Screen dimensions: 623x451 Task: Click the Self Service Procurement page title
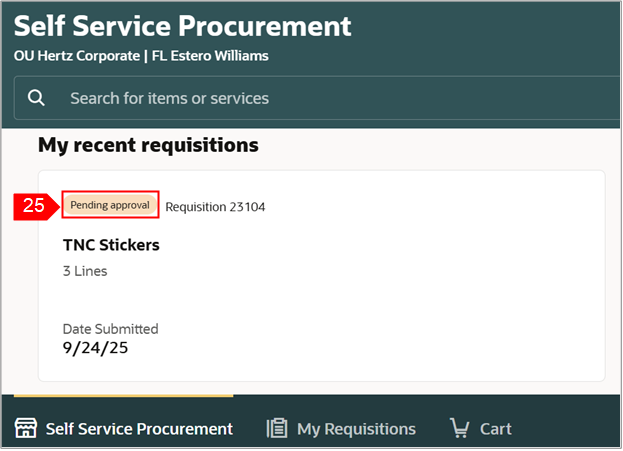(182, 26)
